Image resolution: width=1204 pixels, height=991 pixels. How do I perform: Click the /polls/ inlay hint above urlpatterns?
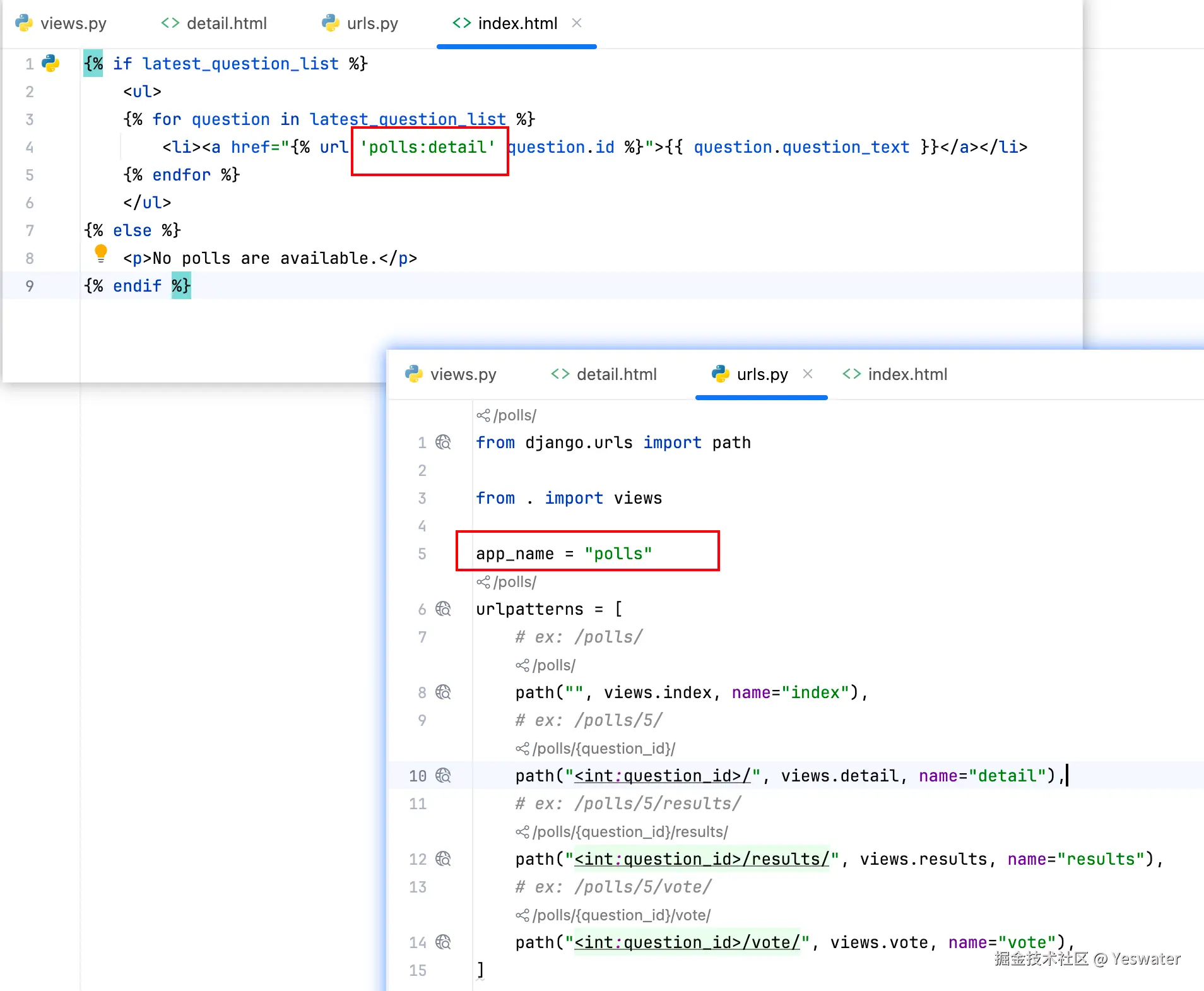tap(507, 582)
